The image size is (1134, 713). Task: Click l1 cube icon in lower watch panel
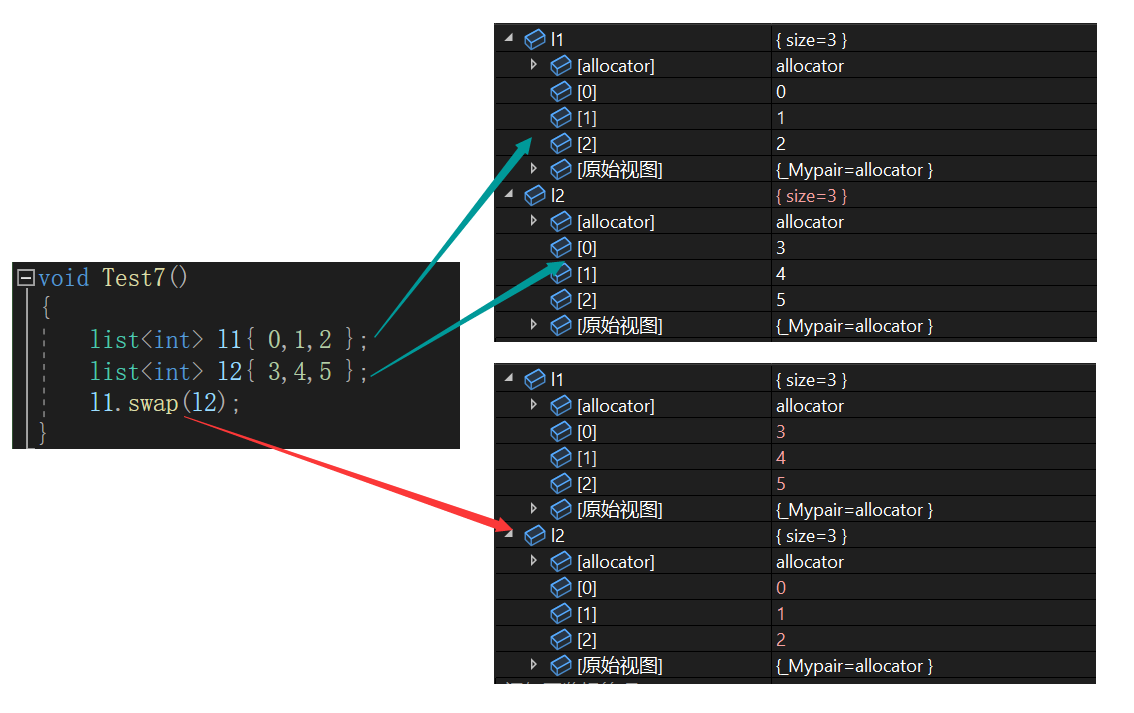point(535,379)
